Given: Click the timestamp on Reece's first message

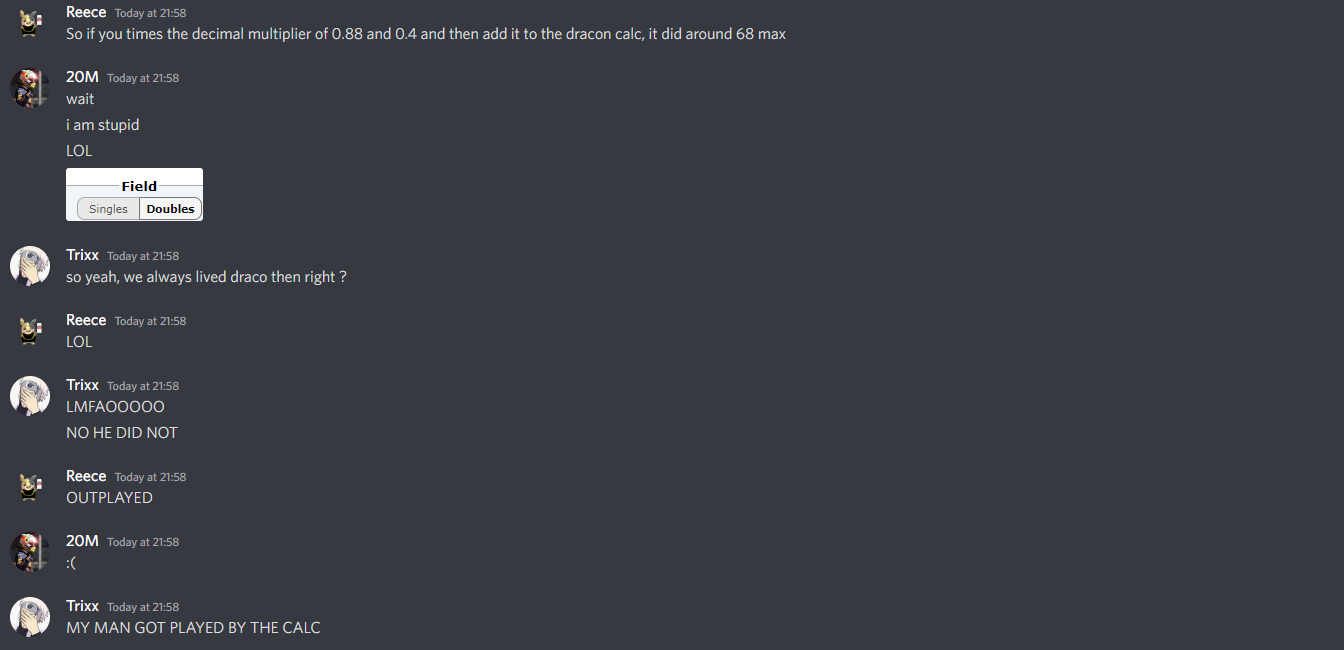Looking at the screenshot, I should coord(150,13).
